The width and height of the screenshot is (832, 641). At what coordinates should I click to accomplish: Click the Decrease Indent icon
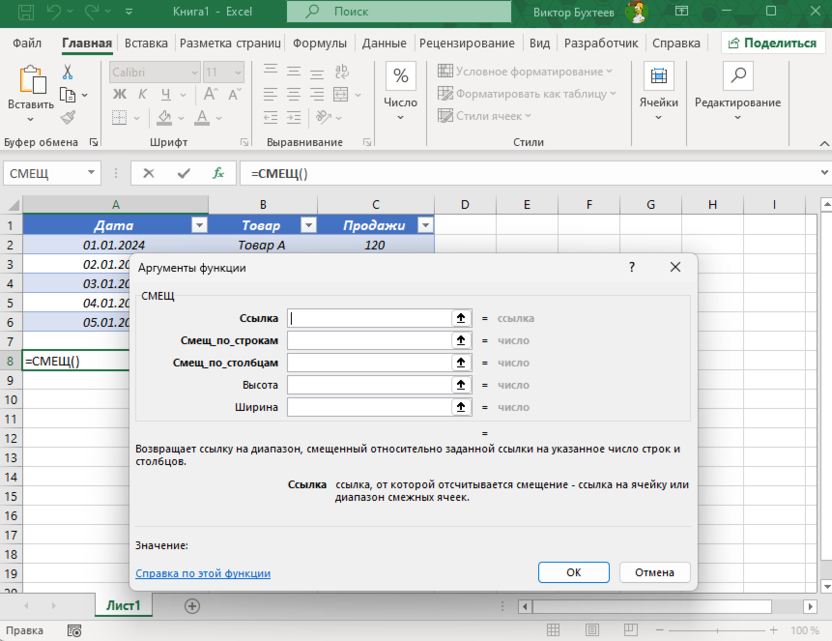pos(271,117)
